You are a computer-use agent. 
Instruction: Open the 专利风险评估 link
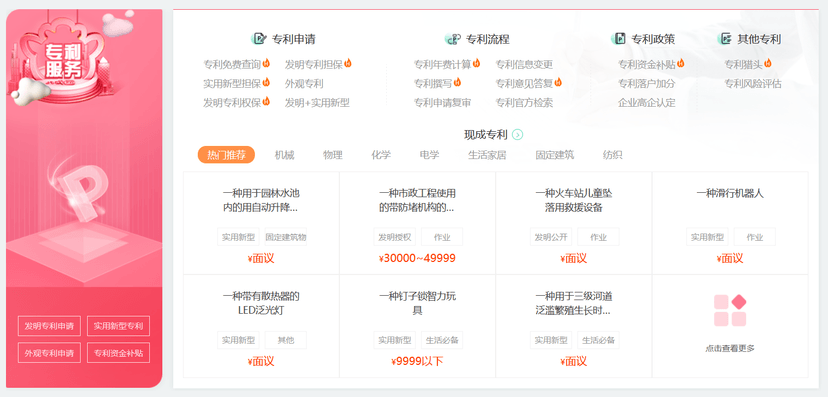click(752, 83)
